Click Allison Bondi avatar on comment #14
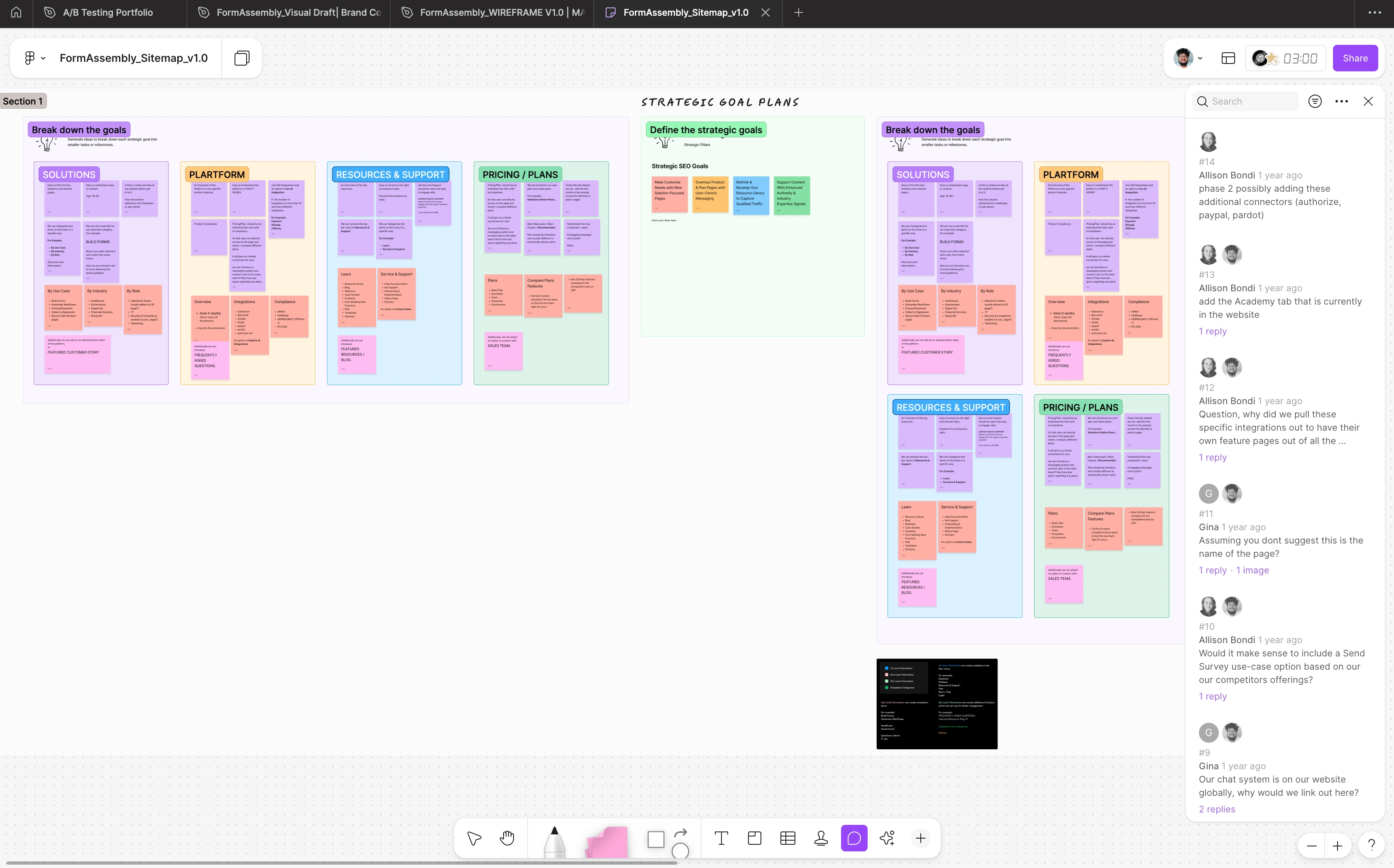The image size is (1394, 868). (1208, 141)
